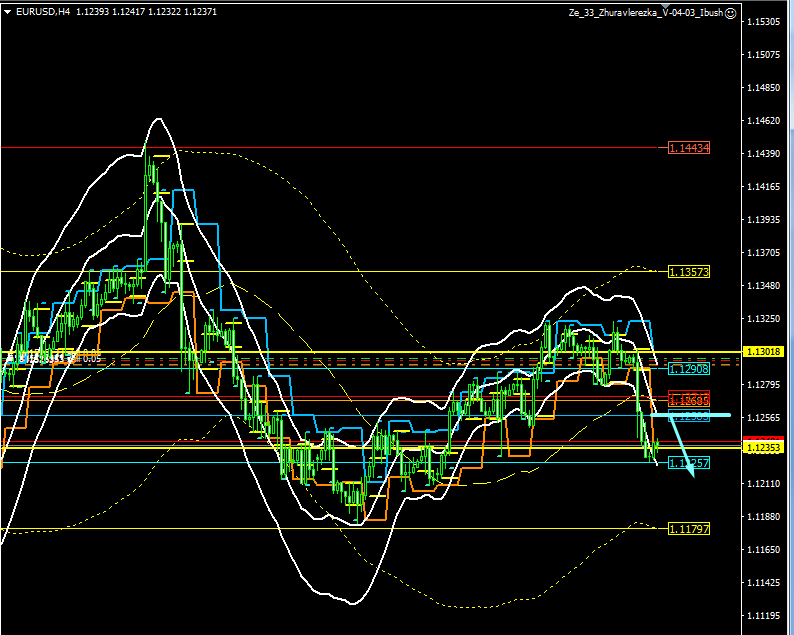Click the chart shift triangle marker at top
Screen dimensions: 794x635
[665, 5]
